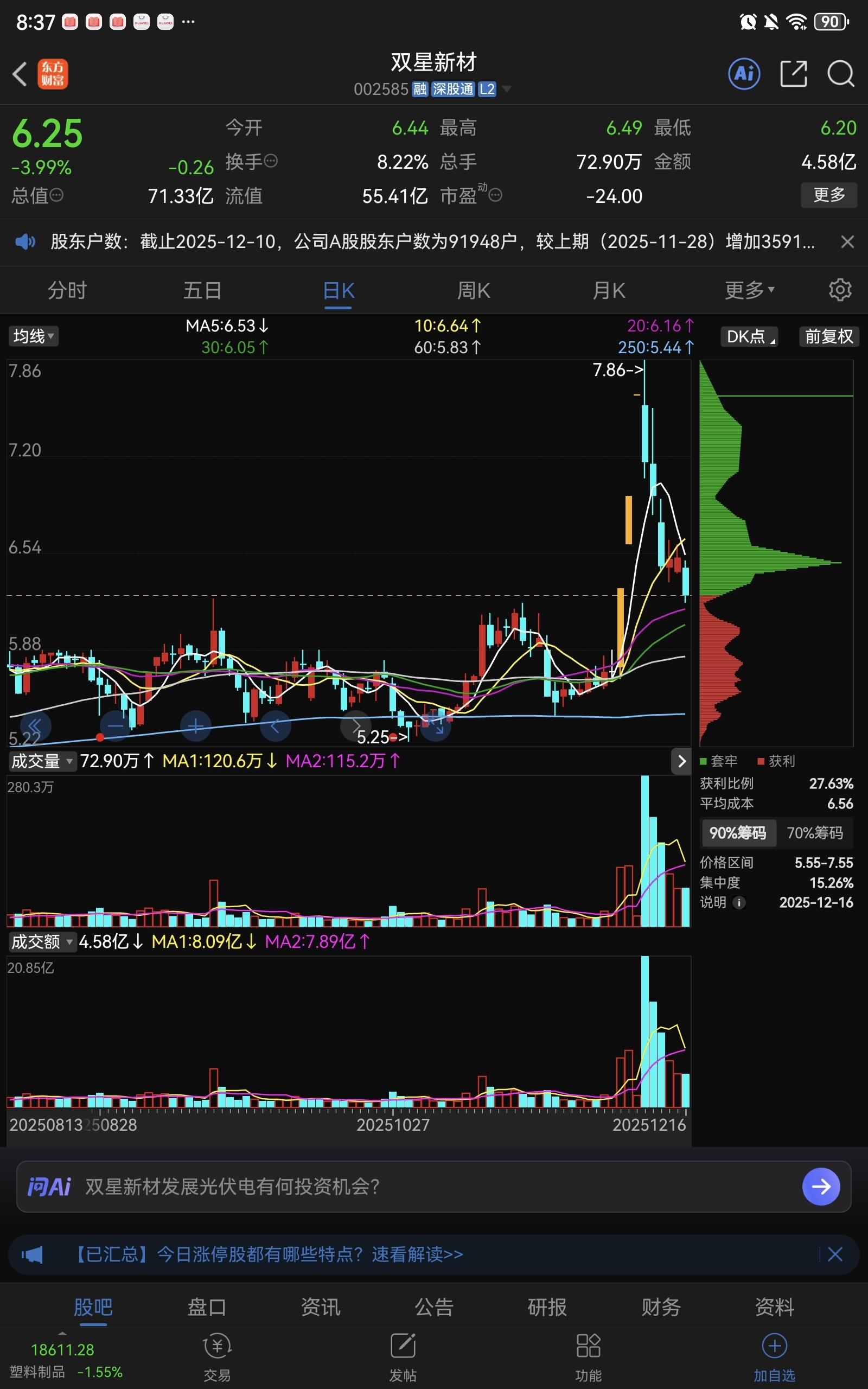Image resolution: width=868 pixels, height=1389 pixels.
Task: Tap the speaker announcement icon
Action: tap(25, 241)
